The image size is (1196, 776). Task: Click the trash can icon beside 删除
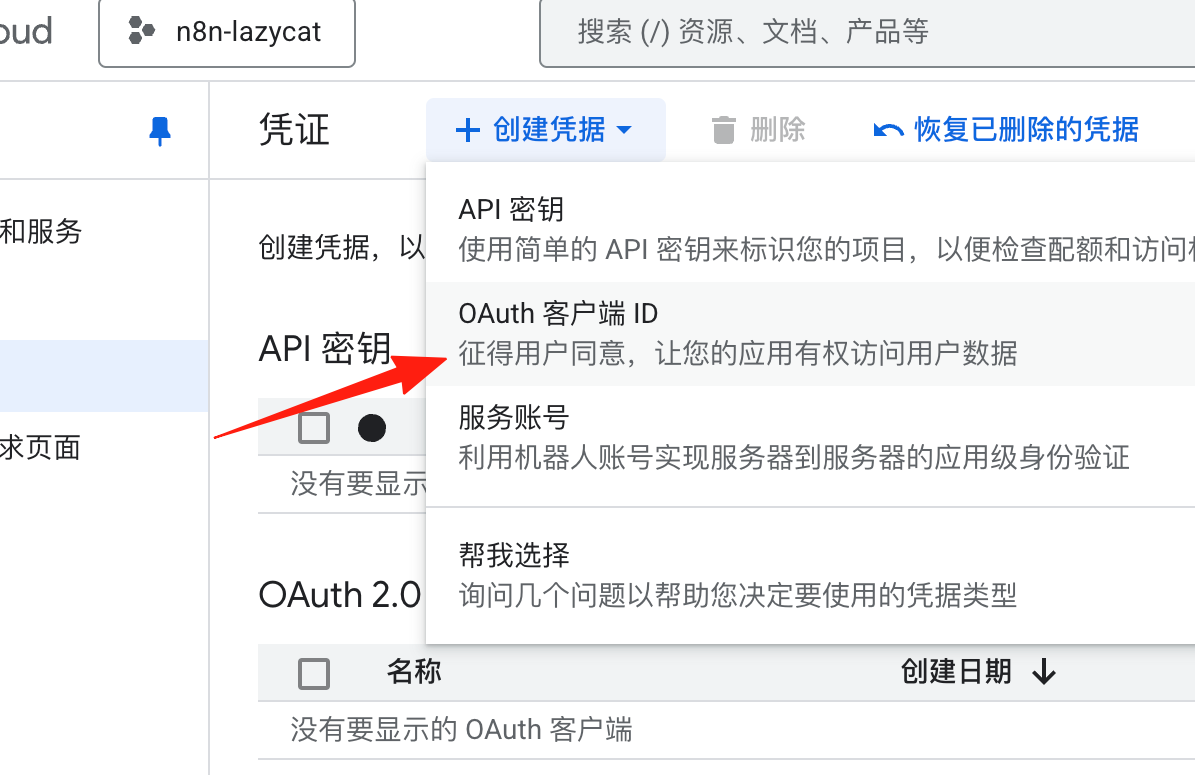pyautogui.click(x=723, y=130)
